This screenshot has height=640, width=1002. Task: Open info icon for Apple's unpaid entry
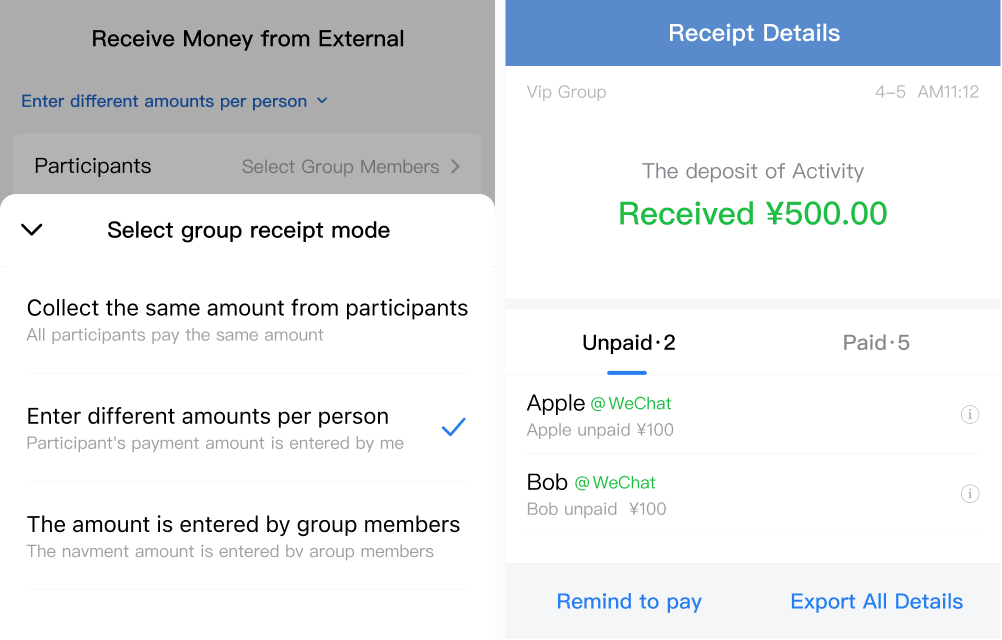pos(969,415)
